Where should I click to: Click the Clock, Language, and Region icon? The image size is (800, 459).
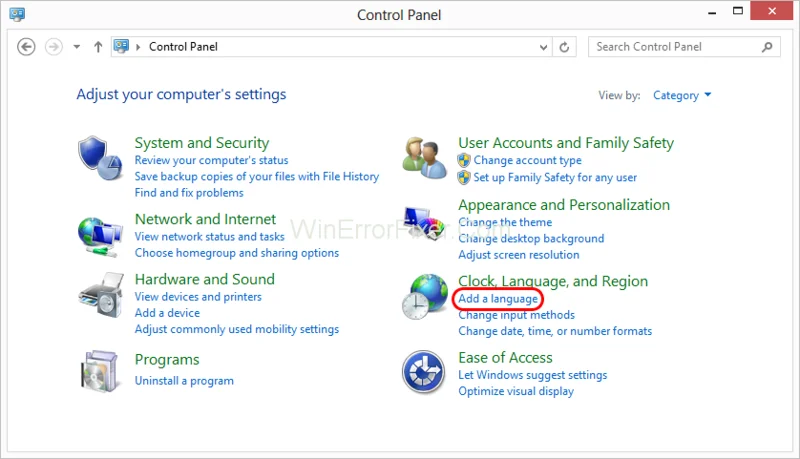coord(424,297)
